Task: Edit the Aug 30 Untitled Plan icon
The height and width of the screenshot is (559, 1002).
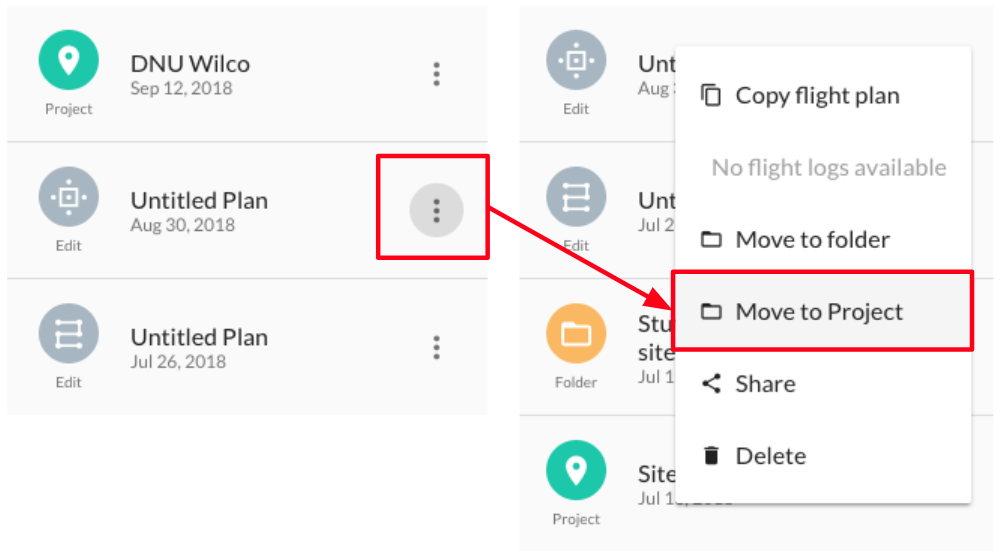Action: point(68,197)
